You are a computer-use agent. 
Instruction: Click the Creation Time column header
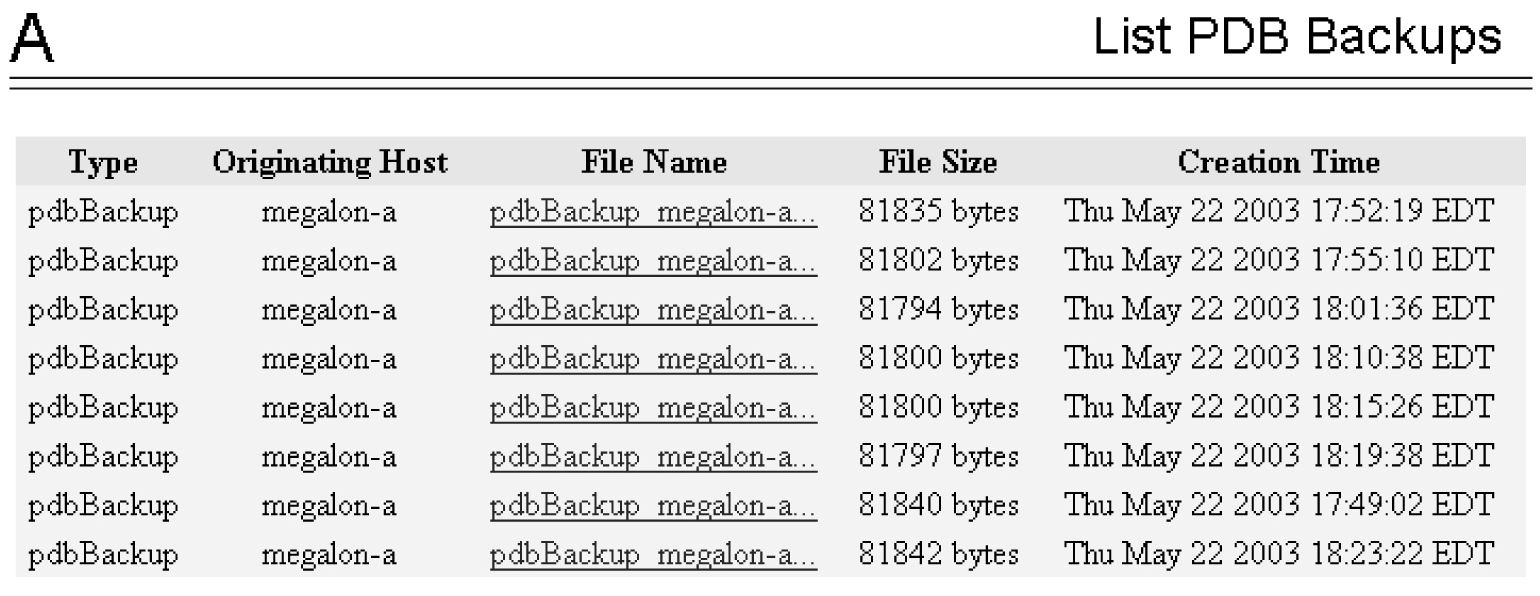pos(1278,162)
